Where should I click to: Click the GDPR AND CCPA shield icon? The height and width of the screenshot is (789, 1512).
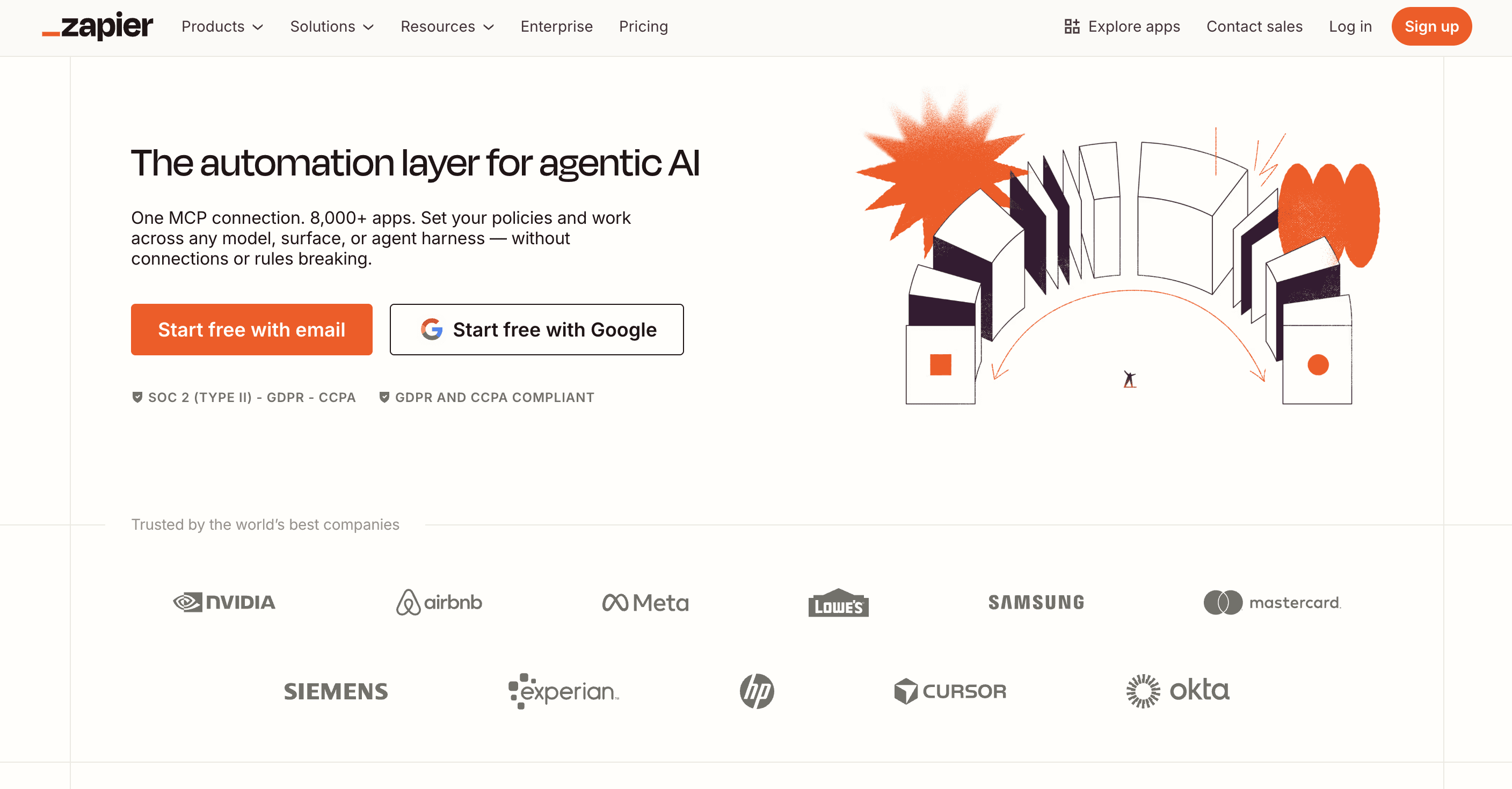[384, 397]
